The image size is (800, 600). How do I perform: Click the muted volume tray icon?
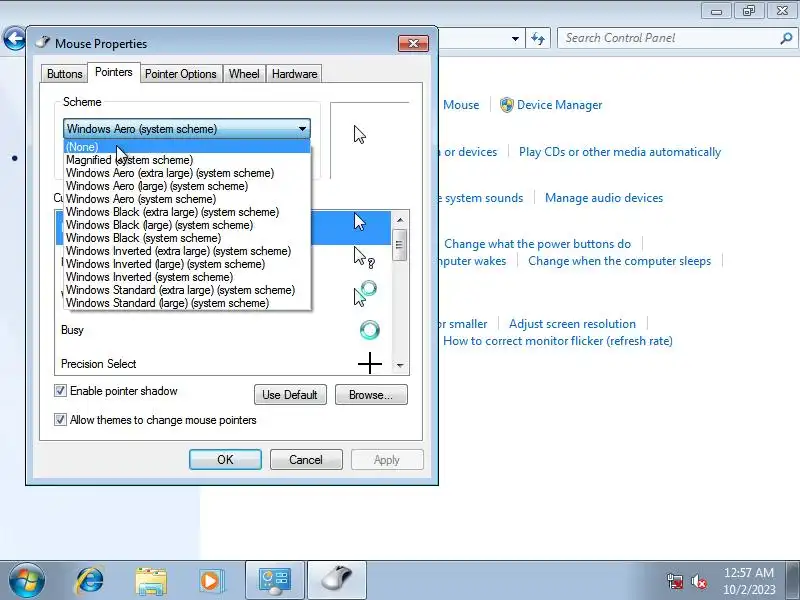tap(698, 581)
